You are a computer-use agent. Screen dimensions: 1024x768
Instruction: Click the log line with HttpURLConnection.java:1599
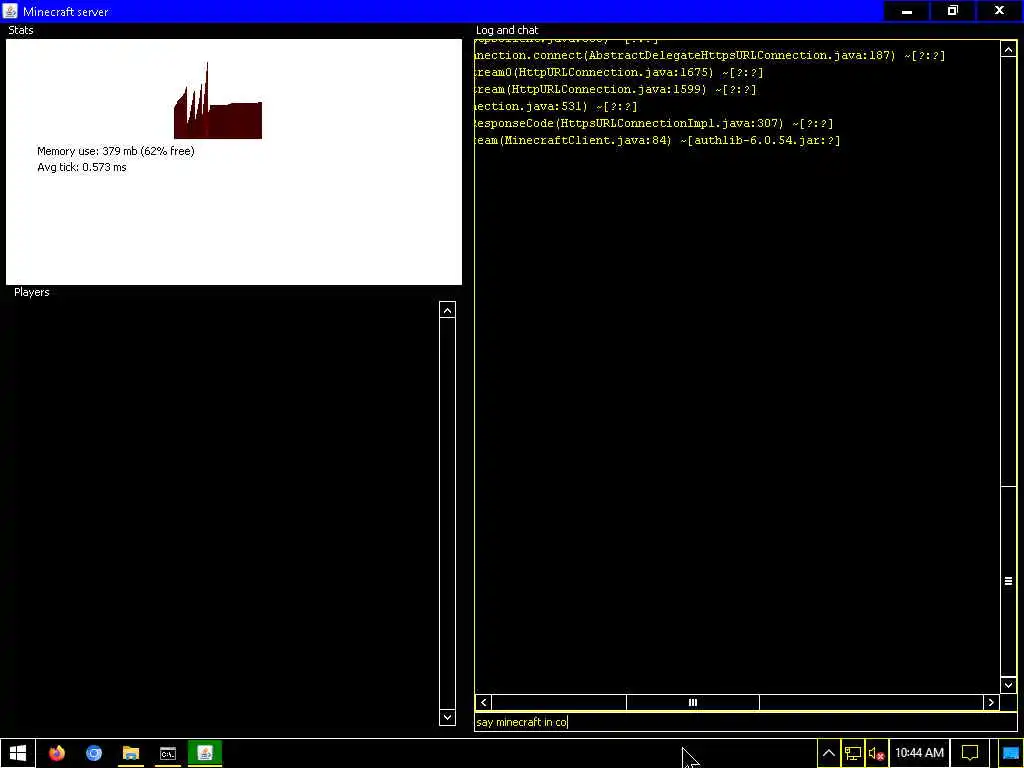(x=615, y=89)
